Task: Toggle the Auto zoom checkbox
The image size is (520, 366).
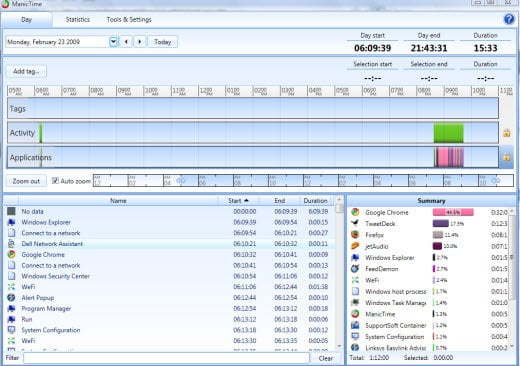Action: [55, 181]
